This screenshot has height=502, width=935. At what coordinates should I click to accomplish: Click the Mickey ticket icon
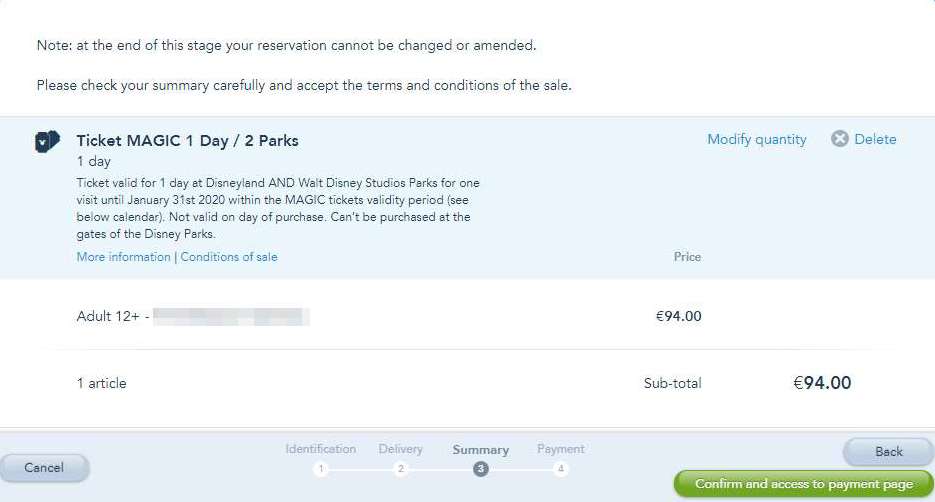coord(47,141)
